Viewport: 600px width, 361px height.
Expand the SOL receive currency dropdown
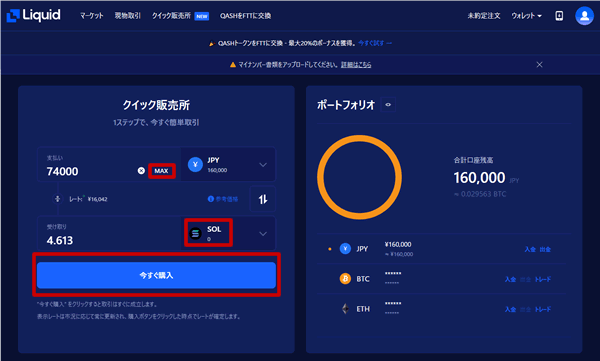(x=263, y=234)
